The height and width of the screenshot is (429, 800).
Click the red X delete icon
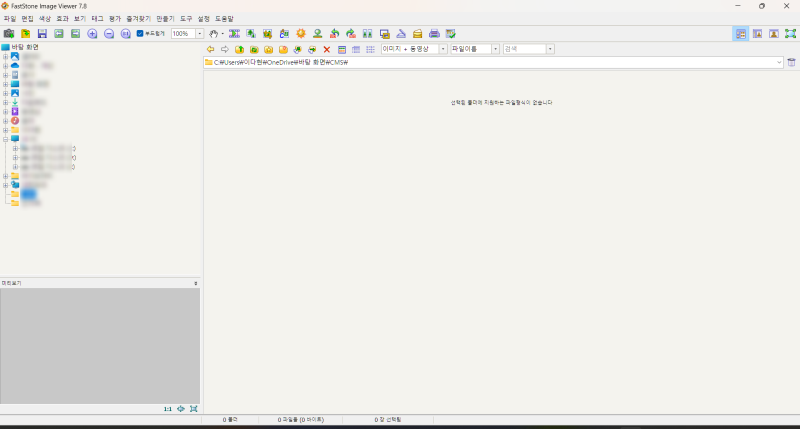(x=327, y=49)
